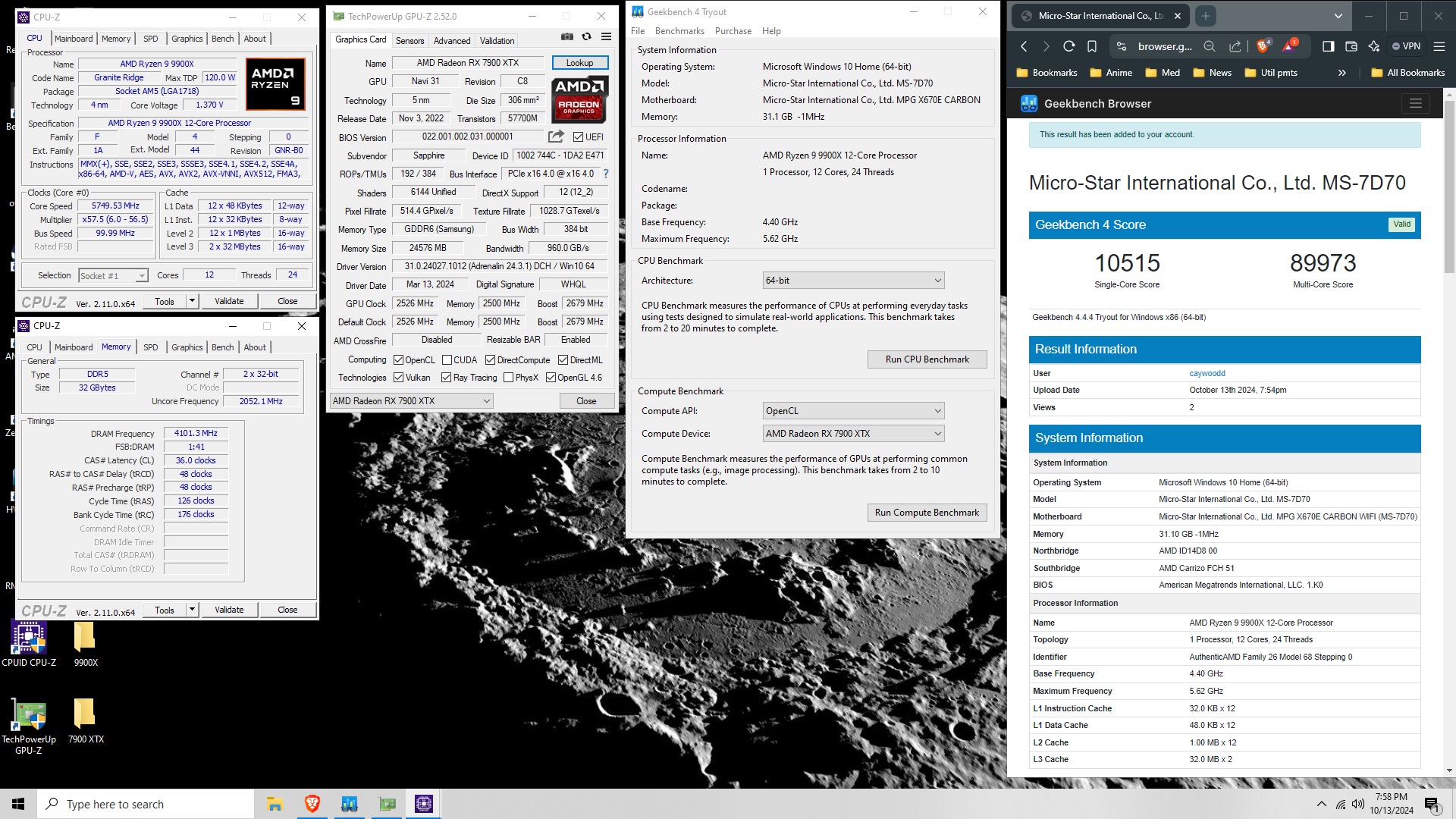Viewport: 1456px width, 819px height.
Task: Toggle OpenGL 4.6 checkbox
Action: [x=551, y=378]
